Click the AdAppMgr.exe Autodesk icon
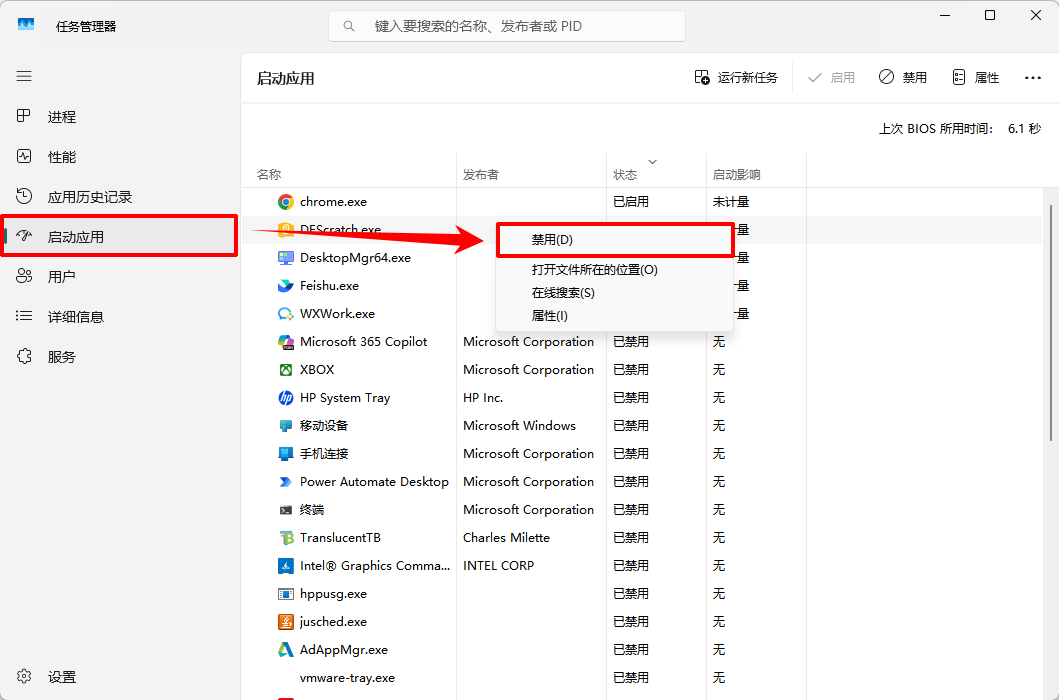The image size is (1059, 700). coord(286,650)
